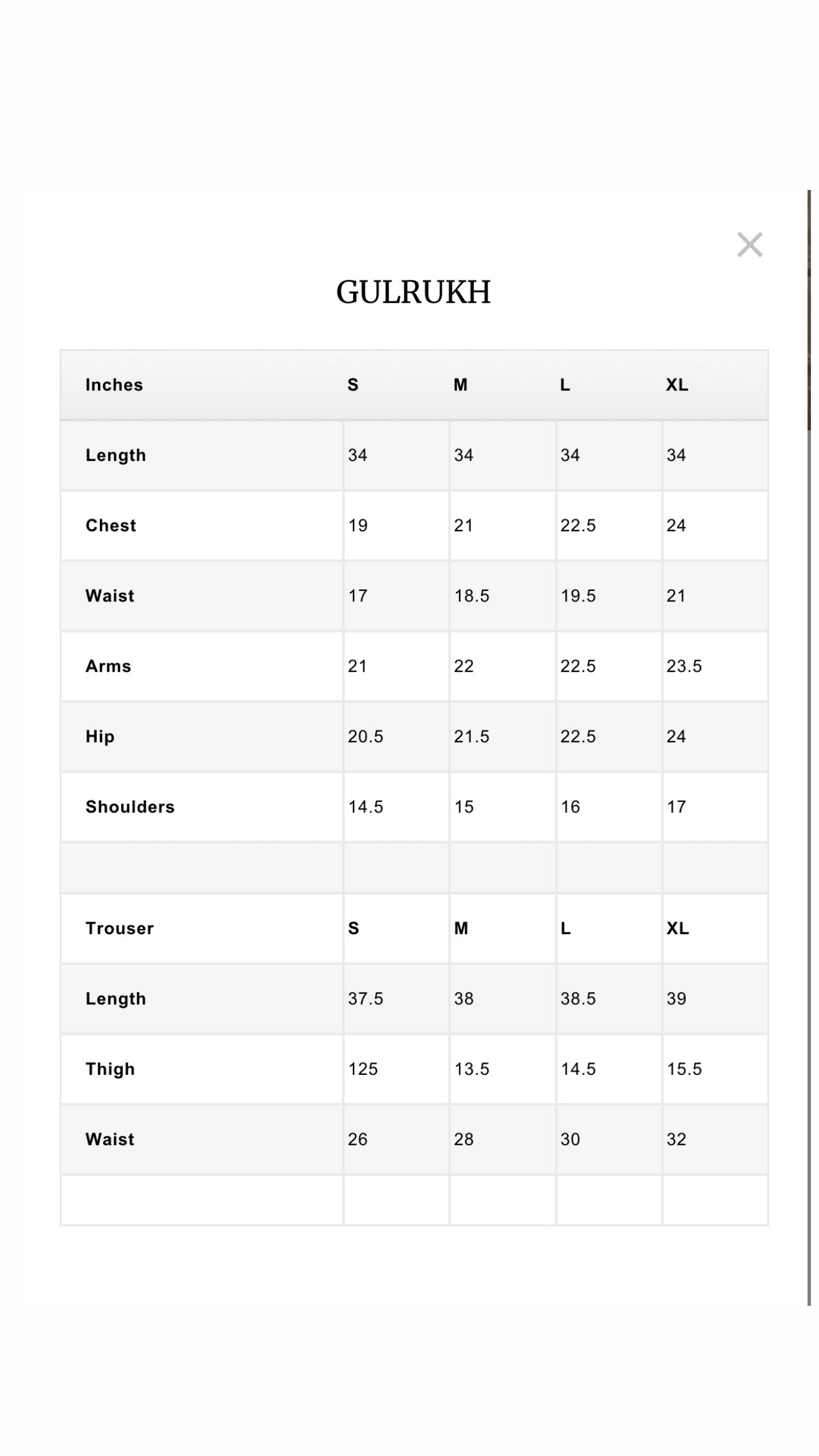The image size is (819, 1456).
Task: Click the GULRUKH heading
Action: pos(413,292)
